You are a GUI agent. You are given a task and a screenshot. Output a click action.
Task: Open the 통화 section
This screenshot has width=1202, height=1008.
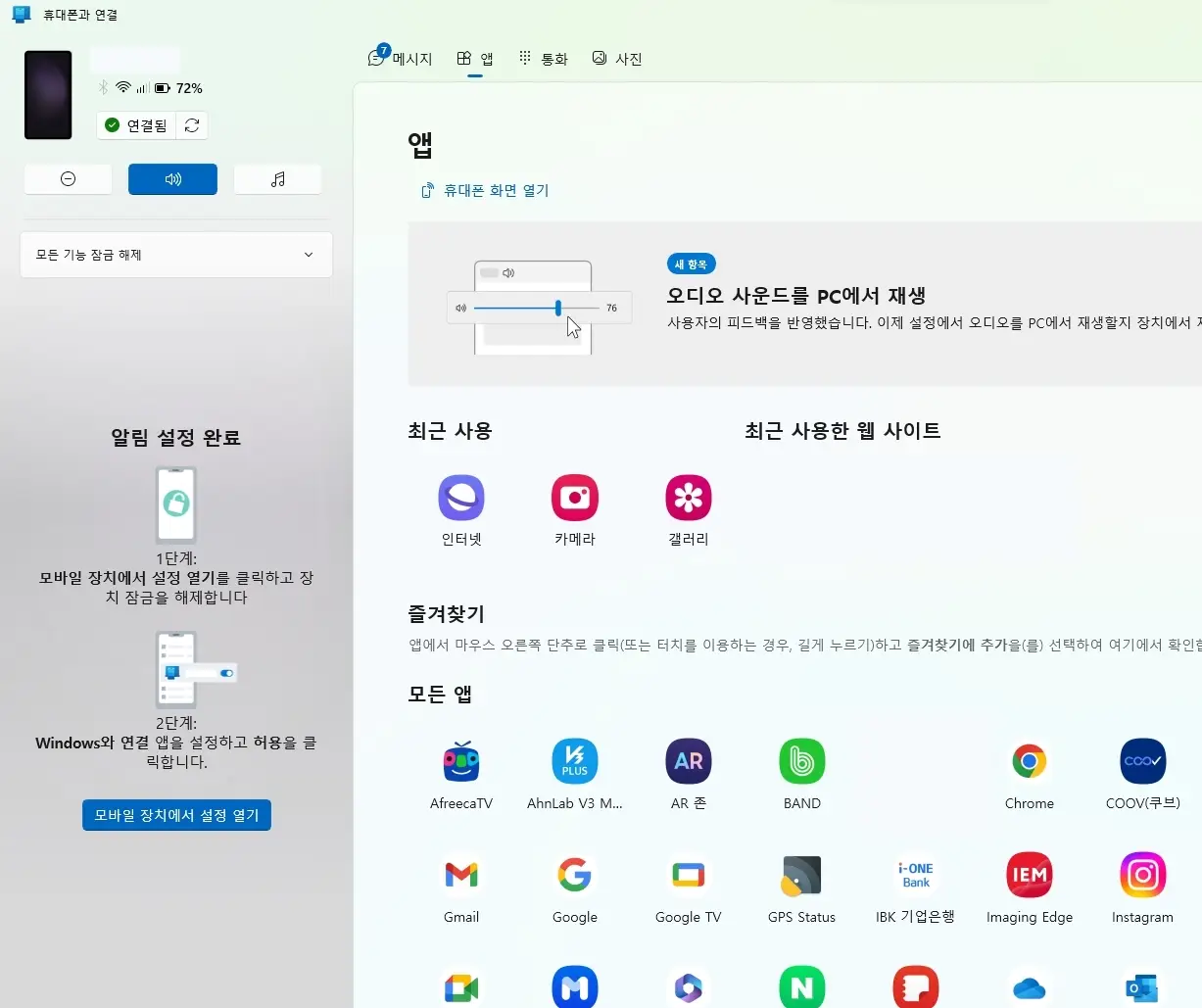pyautogui.click(x=543, y=58)
